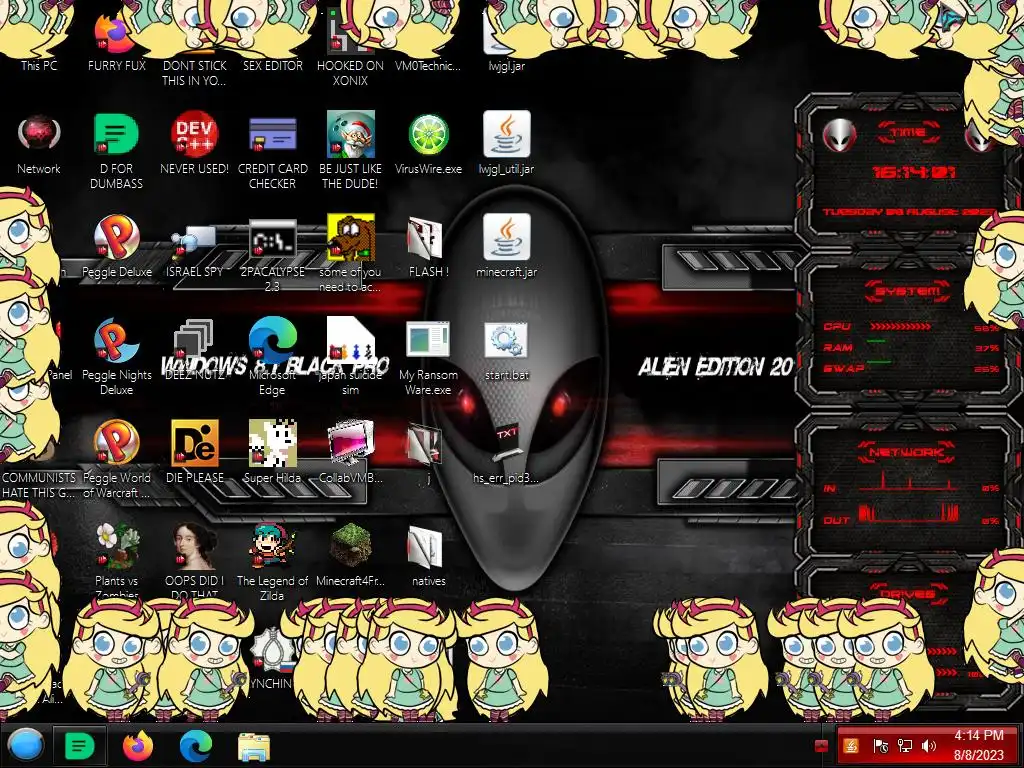The width and height of the screenshot is (1024, 768).
Task: Click the Start orb button
Action: (26, 746)
